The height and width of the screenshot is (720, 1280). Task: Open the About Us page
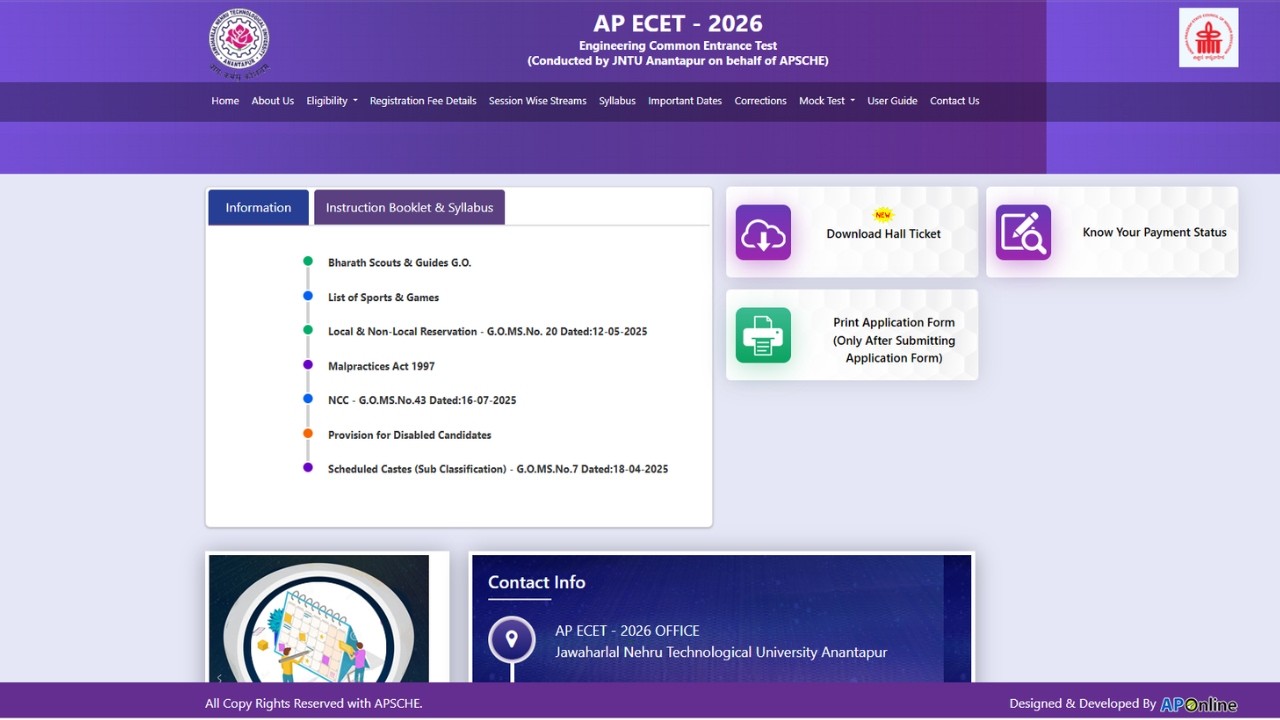coord(272,101)
